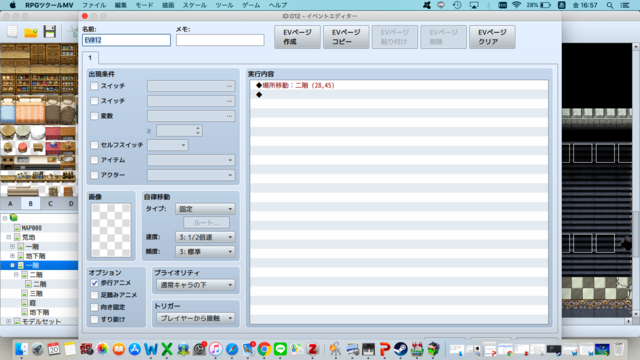Open the ゲーム menu
This screenshot has width=640, height=360.
251,5
